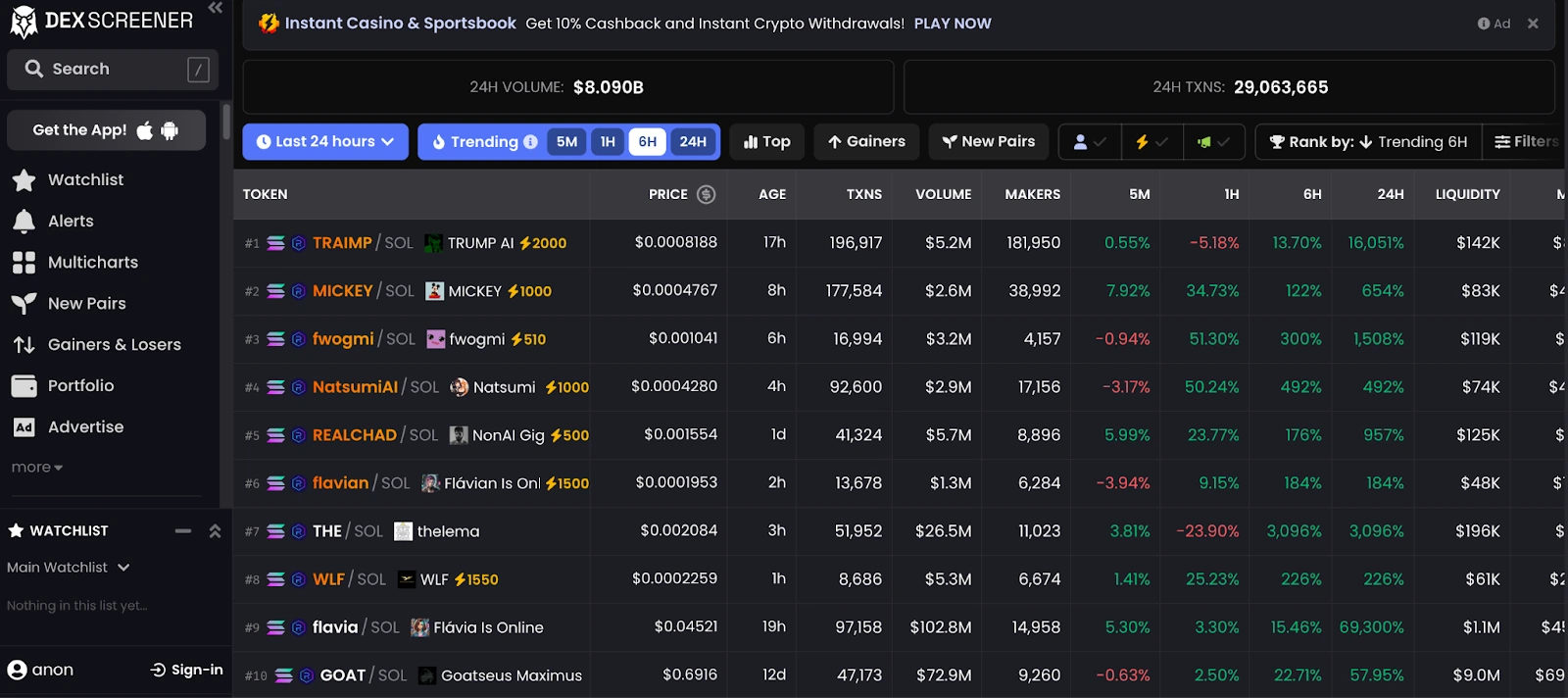
Task: Open Alerts via the bell icon
Action: click(x=24, y=222)
